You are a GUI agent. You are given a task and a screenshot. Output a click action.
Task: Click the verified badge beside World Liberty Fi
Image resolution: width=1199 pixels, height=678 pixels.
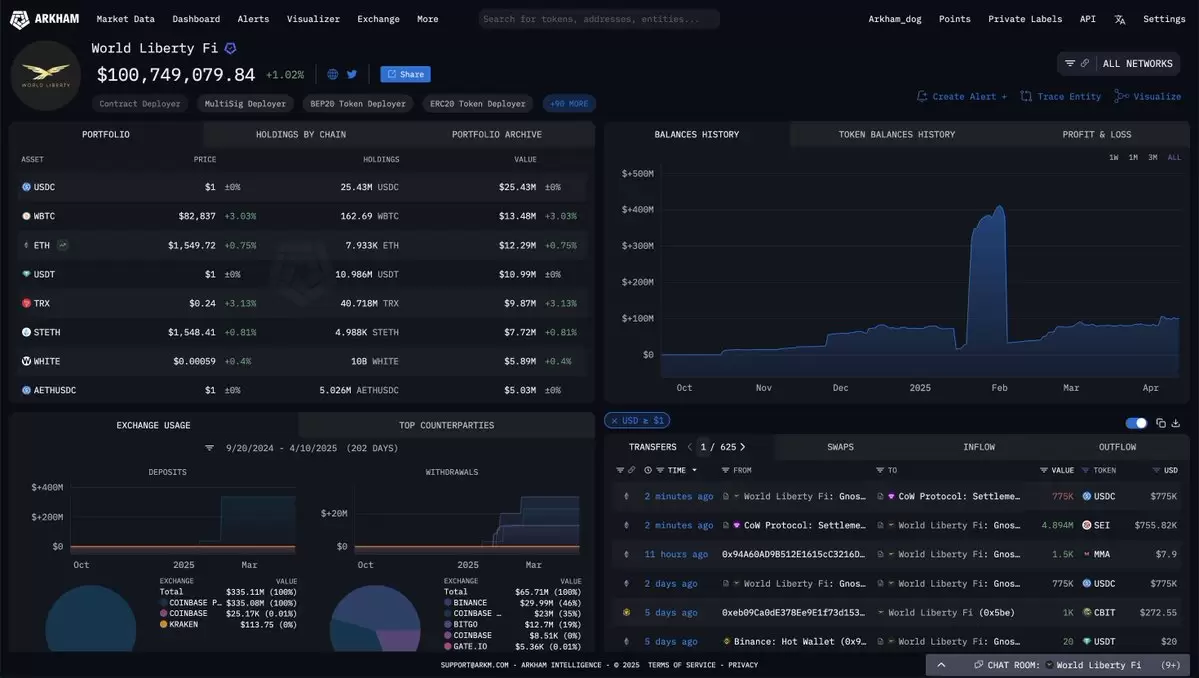pyautogui.click(x=230, y=48)
